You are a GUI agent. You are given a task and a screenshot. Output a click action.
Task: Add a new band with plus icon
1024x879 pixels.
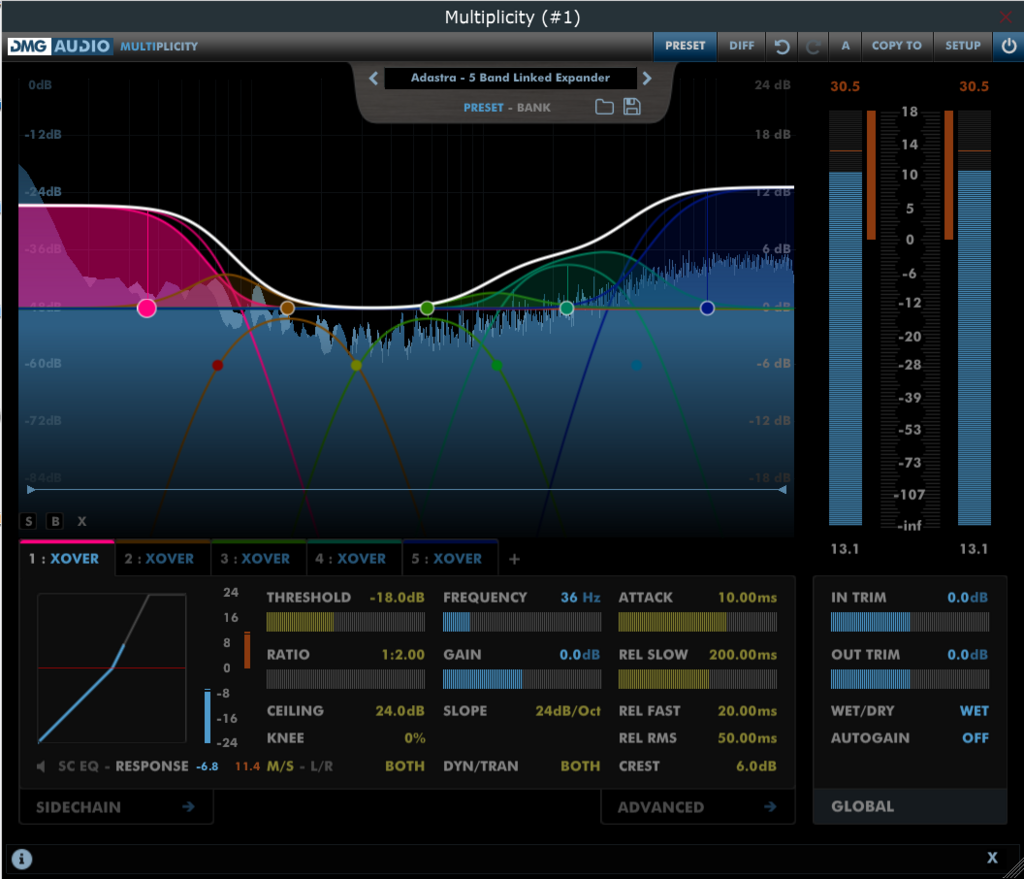click(514, 559)
